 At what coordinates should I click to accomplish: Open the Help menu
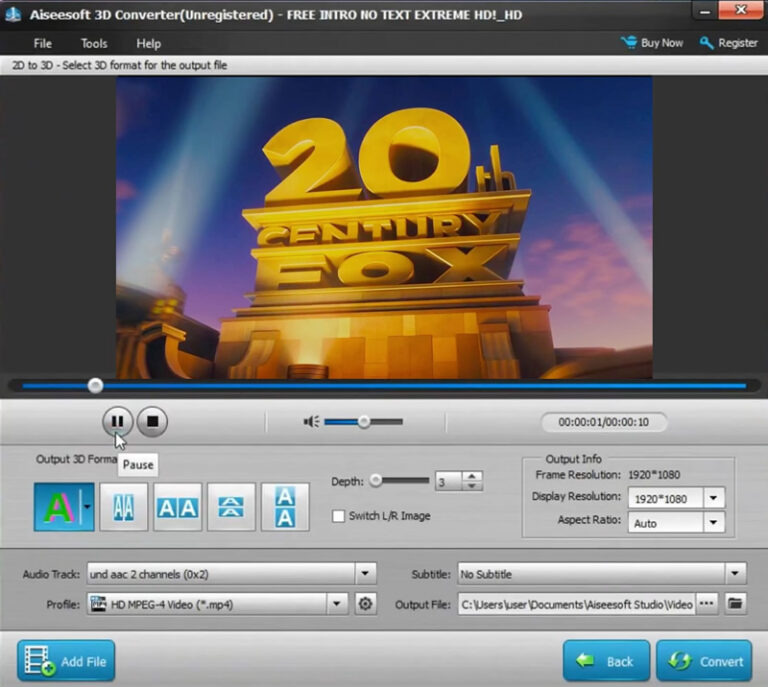pos(148,44)
